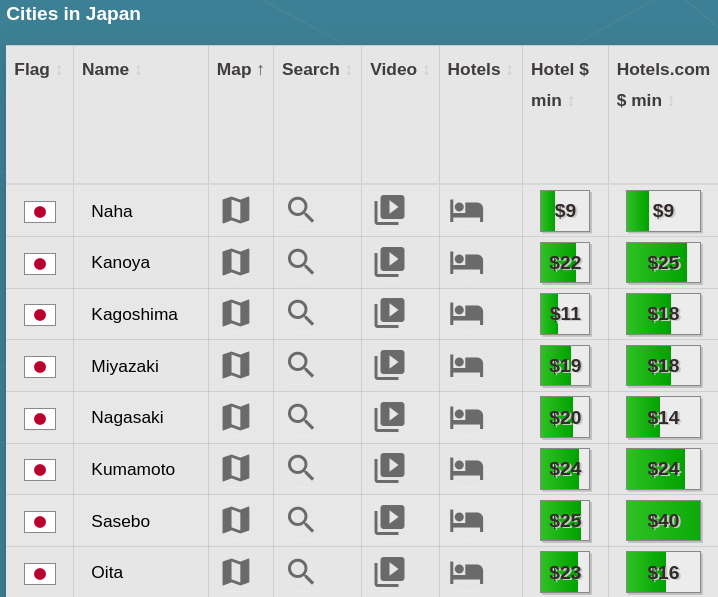
Task: Open the Kagoshima city link
Action: [x=134, y=314]
